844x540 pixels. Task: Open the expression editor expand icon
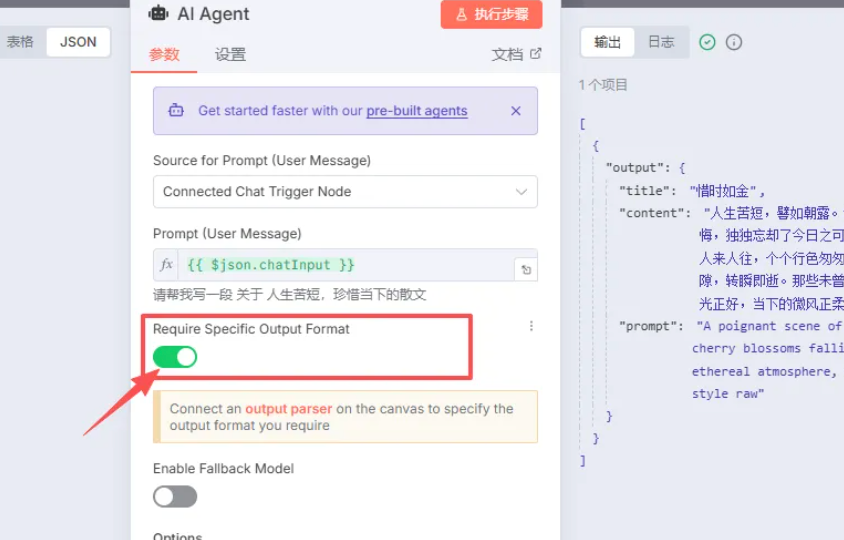click(526, 270)
